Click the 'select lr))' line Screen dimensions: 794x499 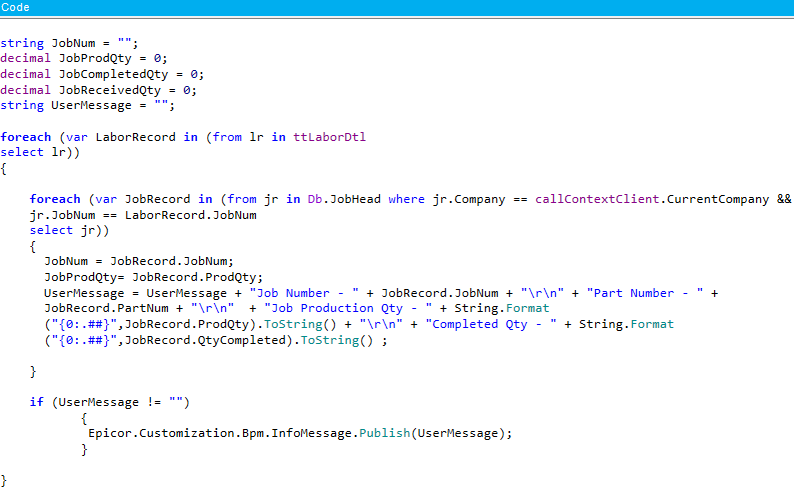pos(40,152)
